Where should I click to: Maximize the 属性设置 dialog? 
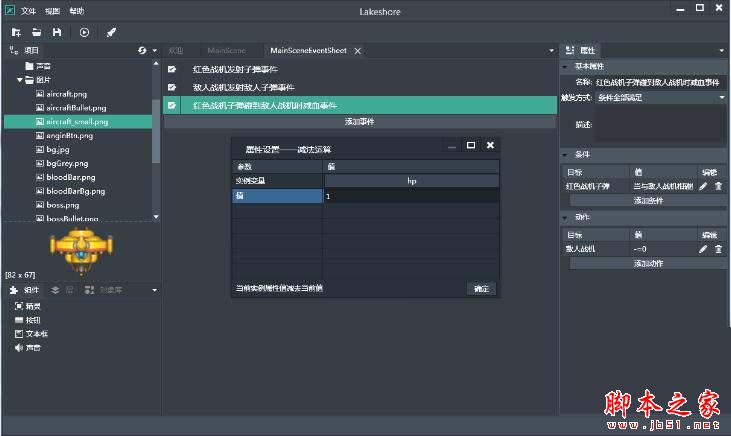pyautogui.click(x=471, y=145)
